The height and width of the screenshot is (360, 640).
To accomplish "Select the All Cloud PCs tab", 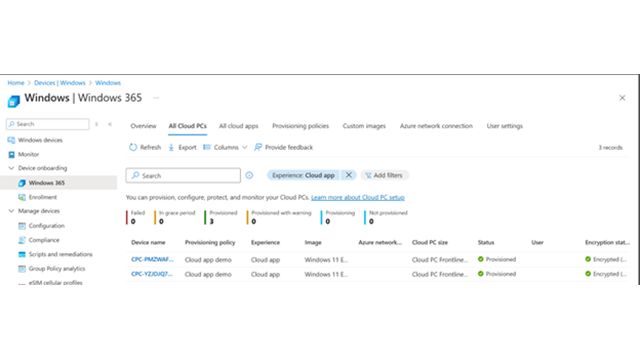I will click(x=188, y=126).
